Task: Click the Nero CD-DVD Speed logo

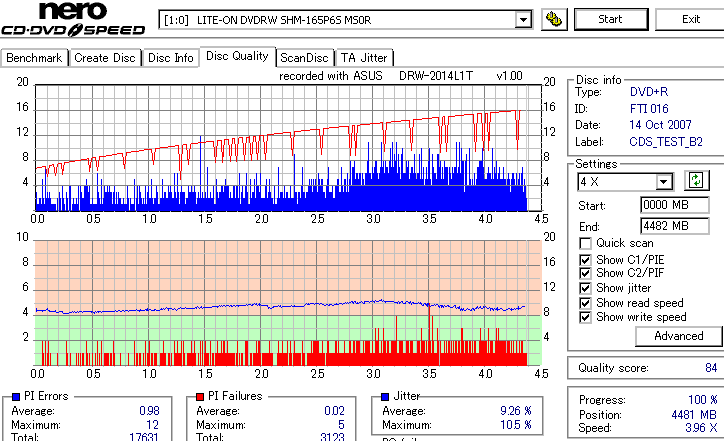Action: point(73,19)
